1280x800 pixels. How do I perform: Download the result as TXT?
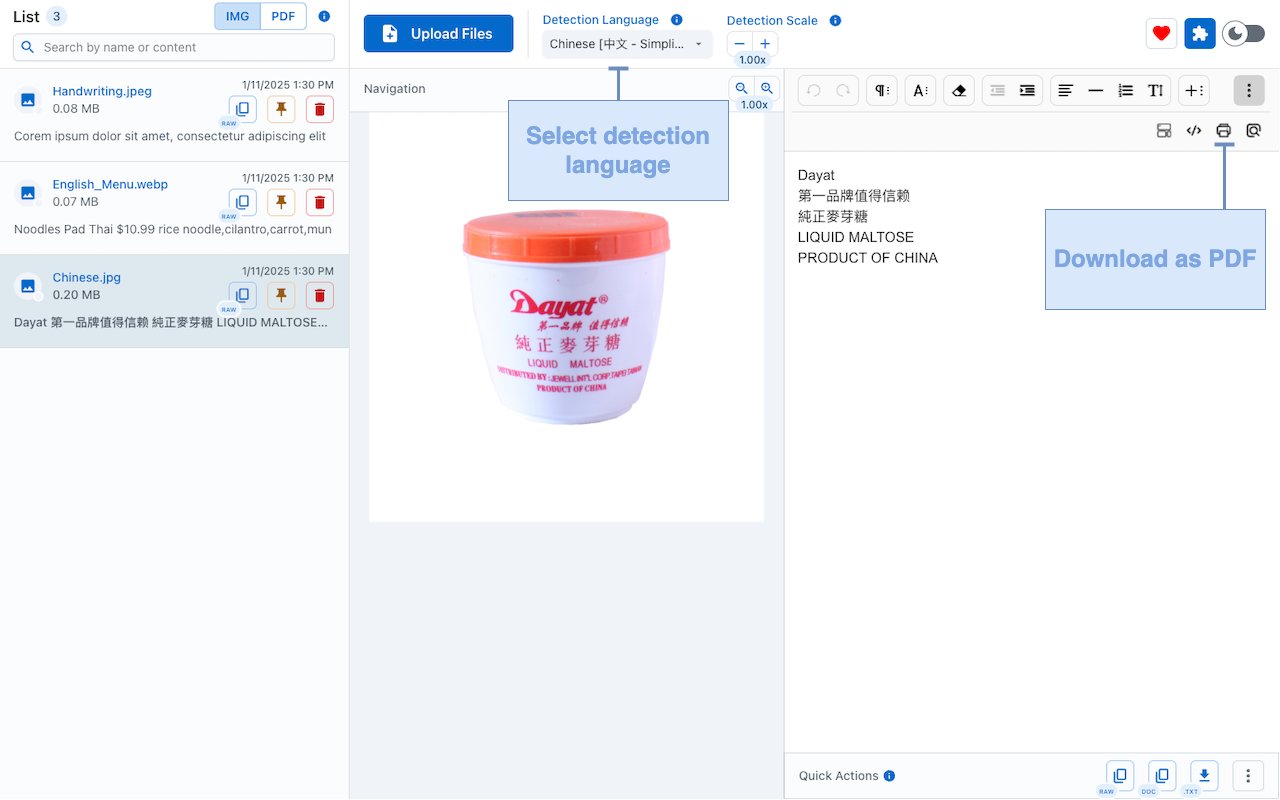click(1204, 775)
